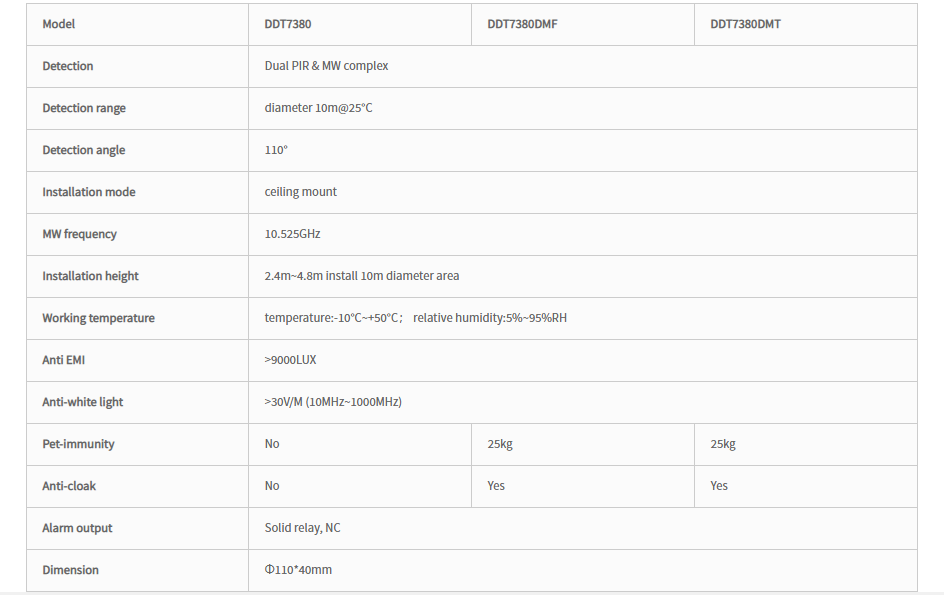Select the diameter 10m@25°C value
The width and height of the screenshot is (944, 595).
coord(318,108)
